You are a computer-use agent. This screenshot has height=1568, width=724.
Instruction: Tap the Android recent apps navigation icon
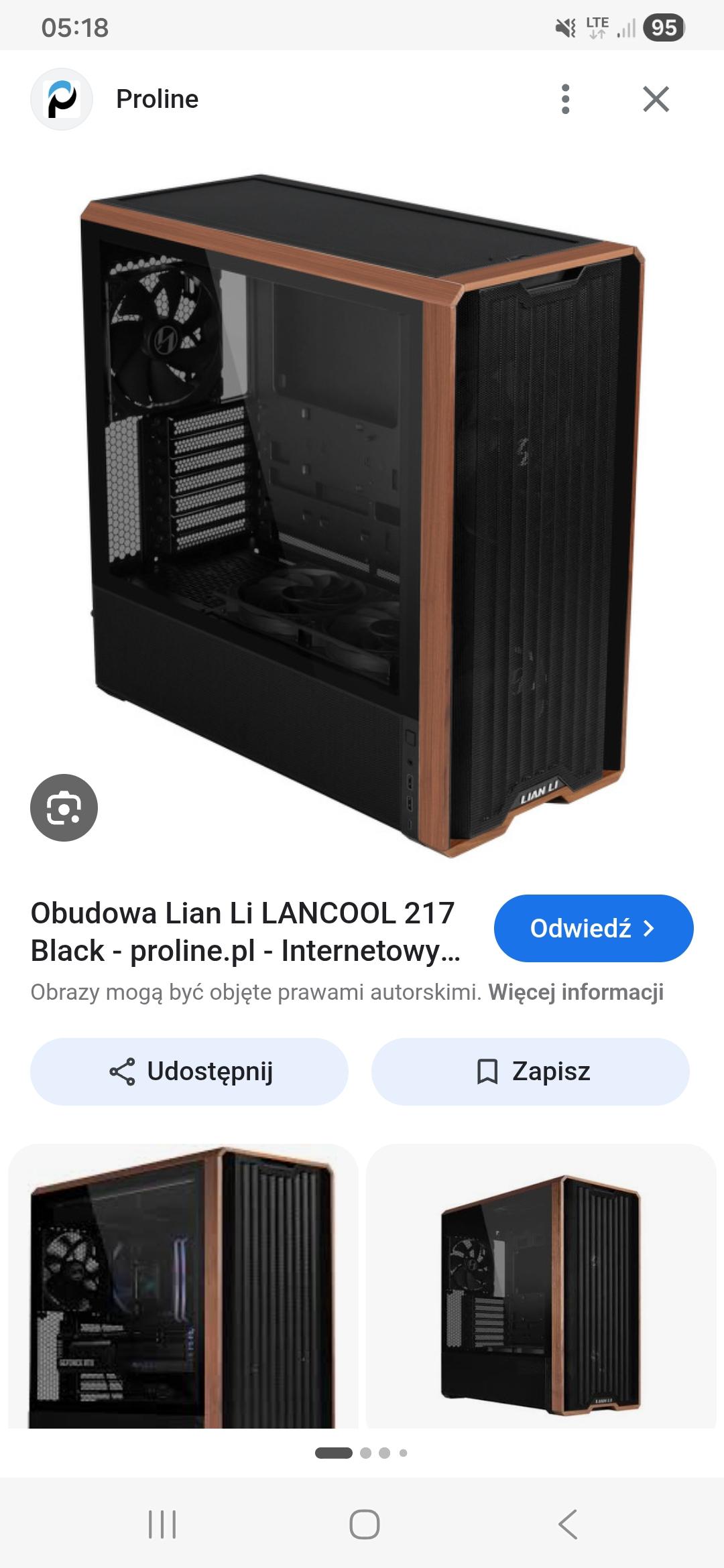point(162,1524)
